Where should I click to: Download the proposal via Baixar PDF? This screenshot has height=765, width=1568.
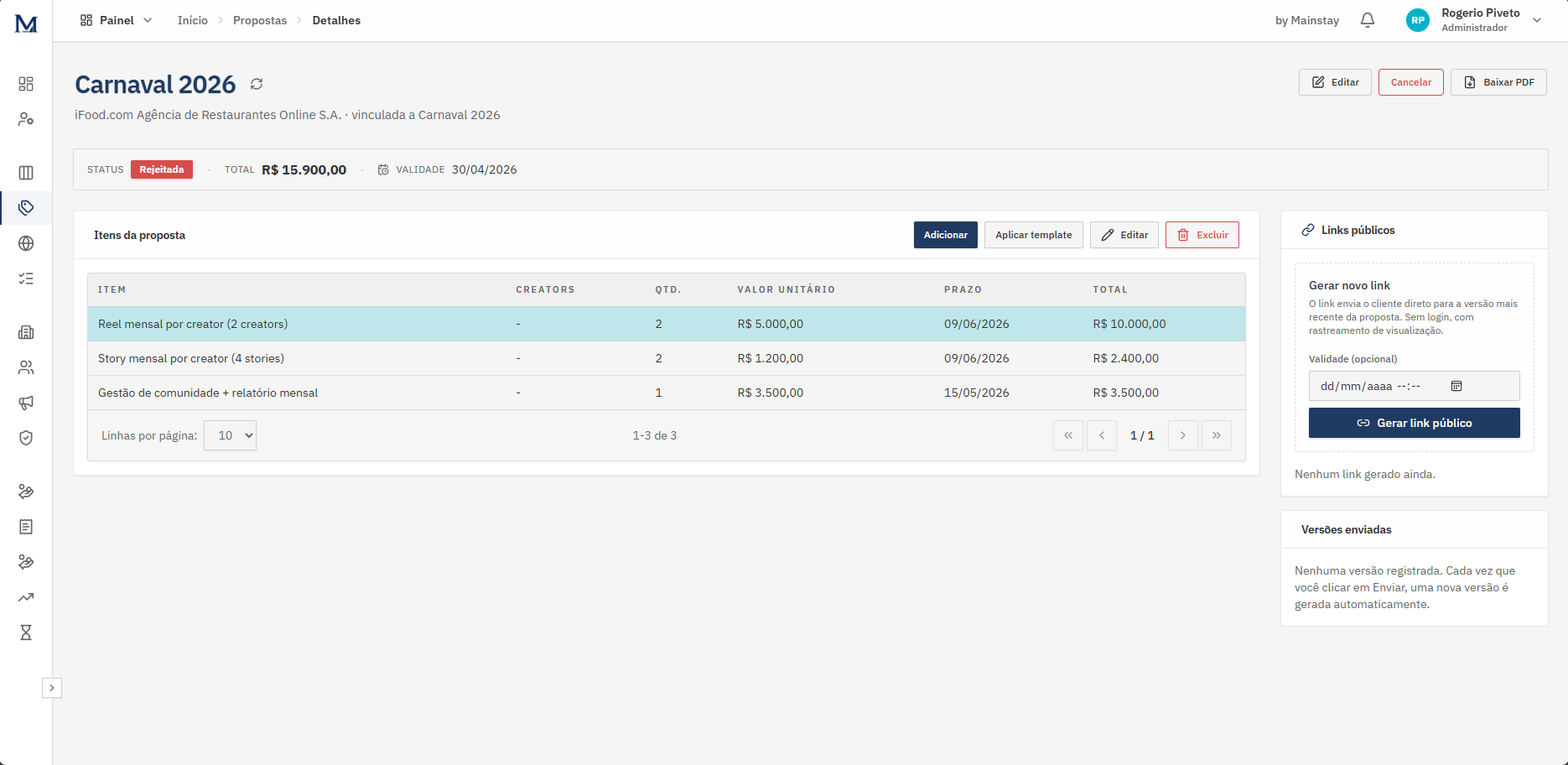(x=1498, y=82)
